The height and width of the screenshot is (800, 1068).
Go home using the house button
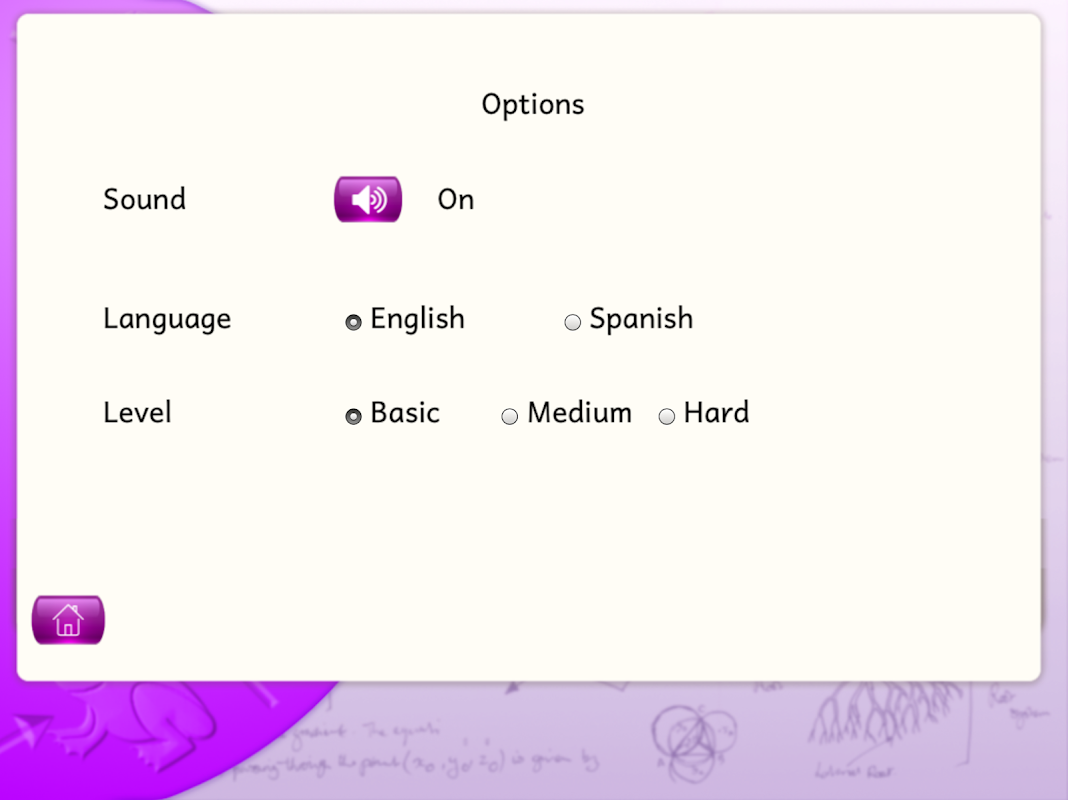tap(68, 620)
